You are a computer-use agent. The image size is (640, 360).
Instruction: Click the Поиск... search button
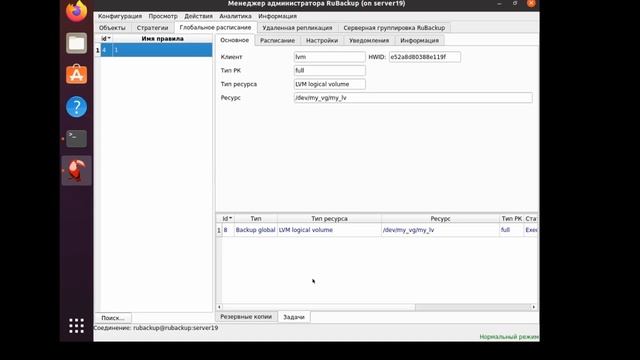(113, 318)
